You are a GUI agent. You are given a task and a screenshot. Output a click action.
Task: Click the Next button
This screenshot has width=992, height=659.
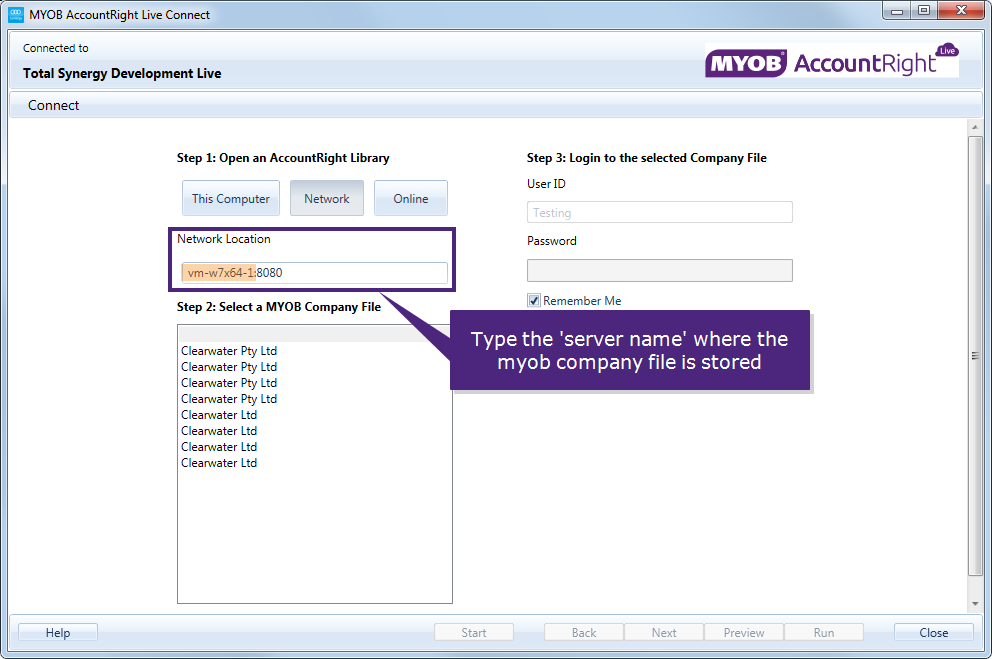(x=663, y=632)
